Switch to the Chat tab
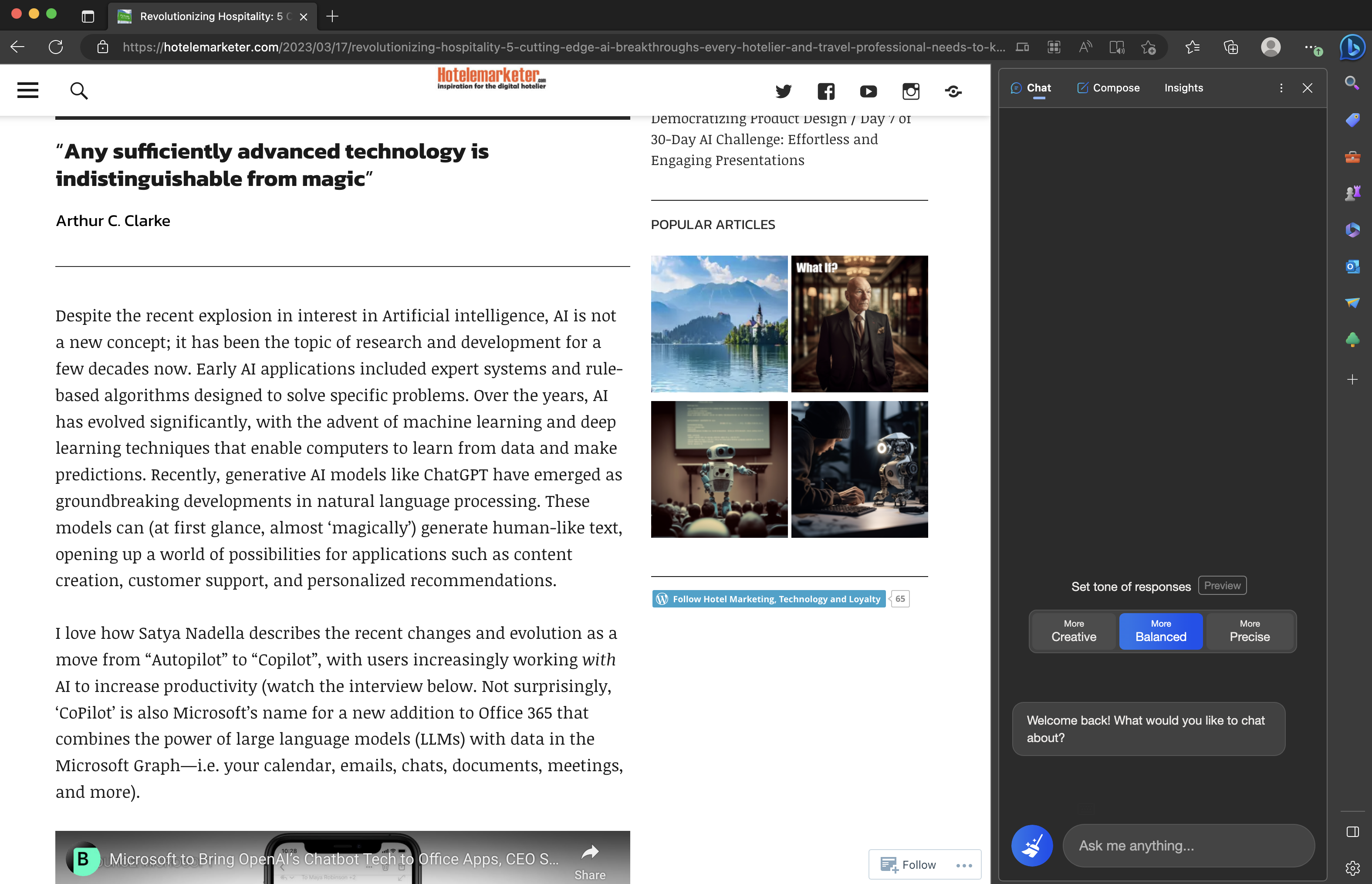This screenshot has height=884, width=1372. coord(1031,88)
